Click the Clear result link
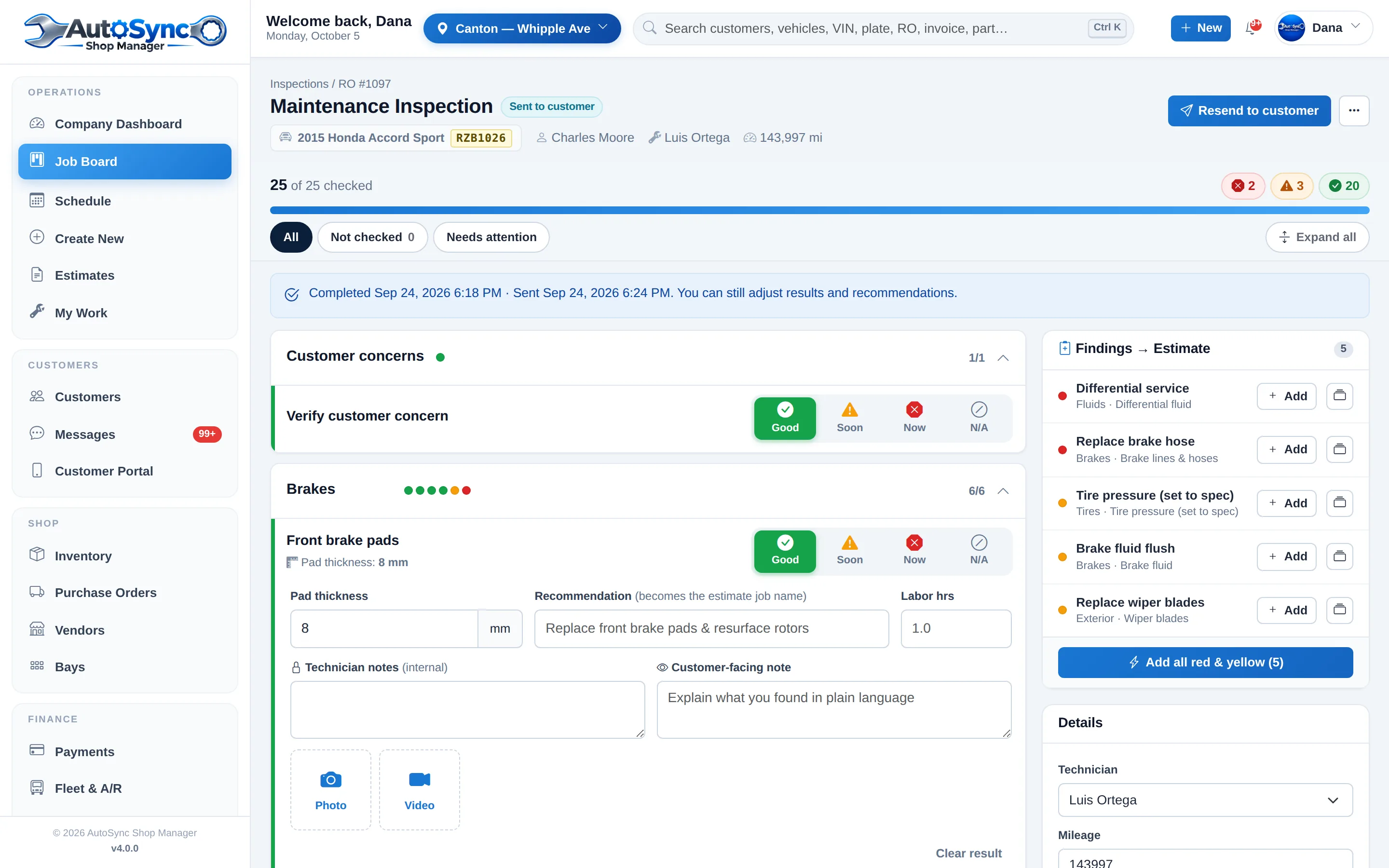 968,853
